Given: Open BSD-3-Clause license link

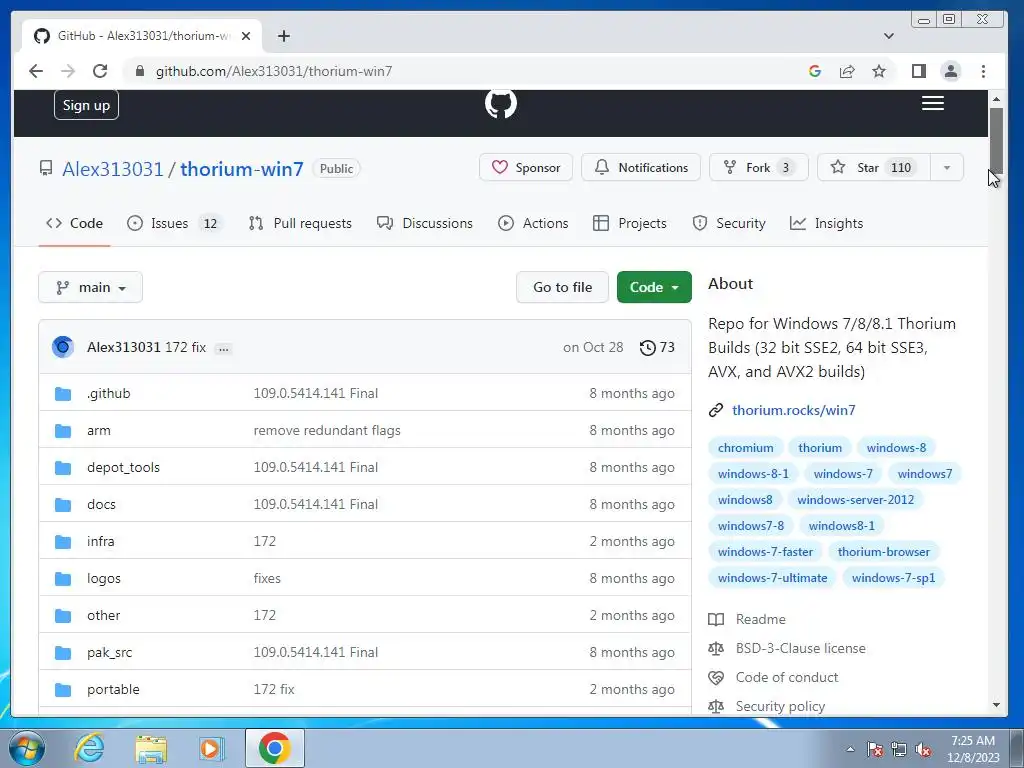Looking at the screenshot, I should 801,648.
